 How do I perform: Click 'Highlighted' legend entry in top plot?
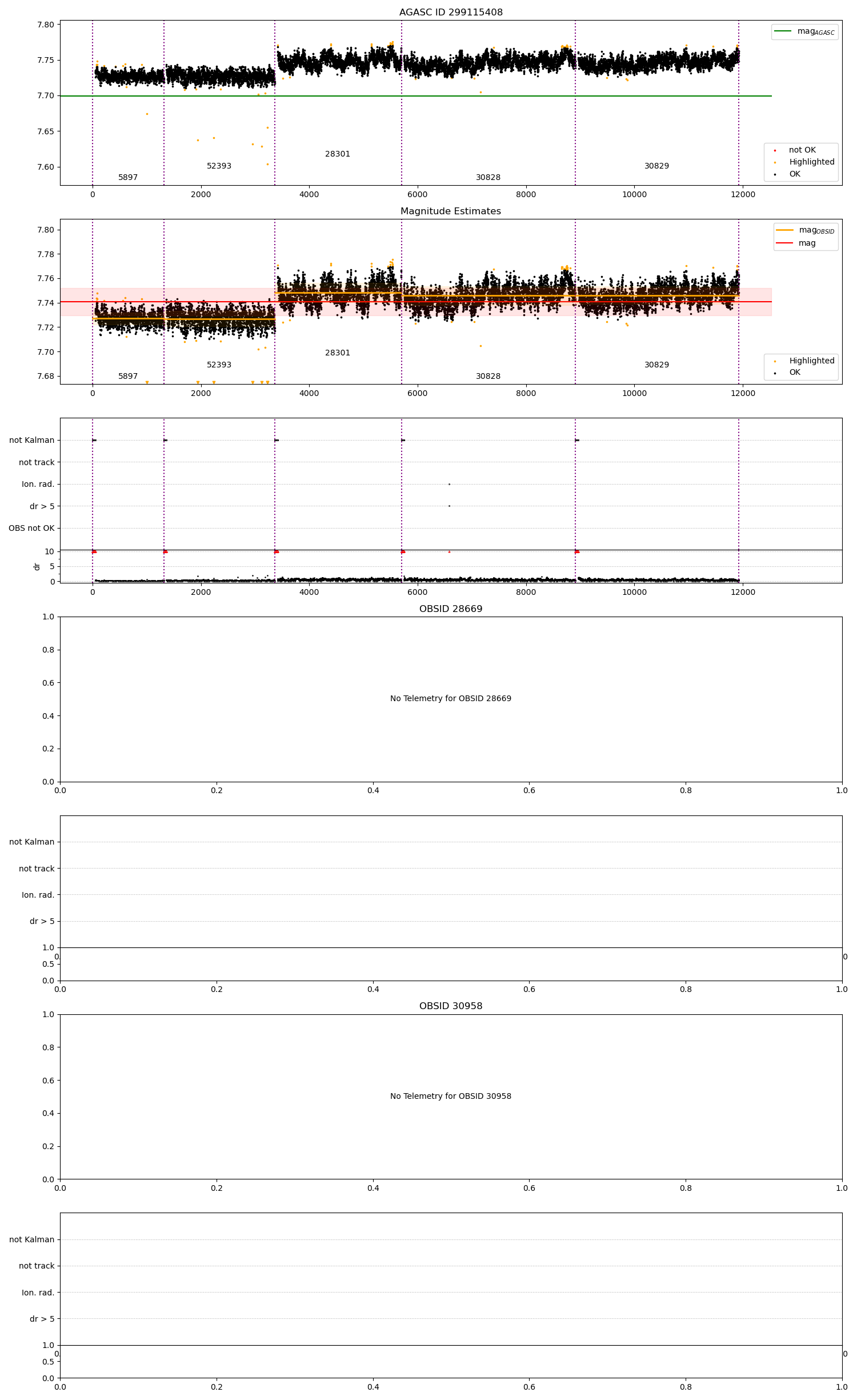[x=812, y=162]
